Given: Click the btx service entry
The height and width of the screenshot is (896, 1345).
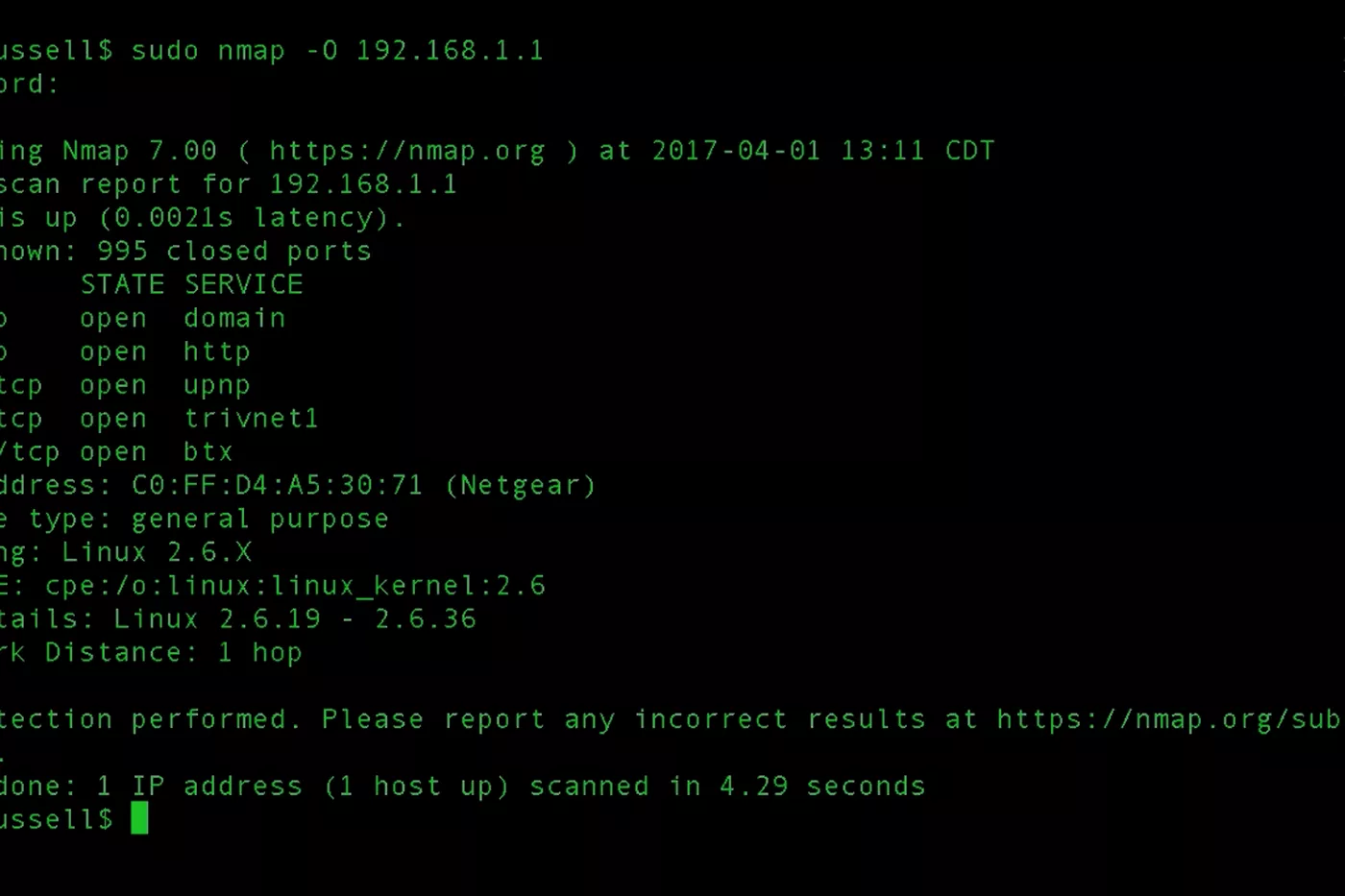Looking at the screenshot, I should coord(208,451).
